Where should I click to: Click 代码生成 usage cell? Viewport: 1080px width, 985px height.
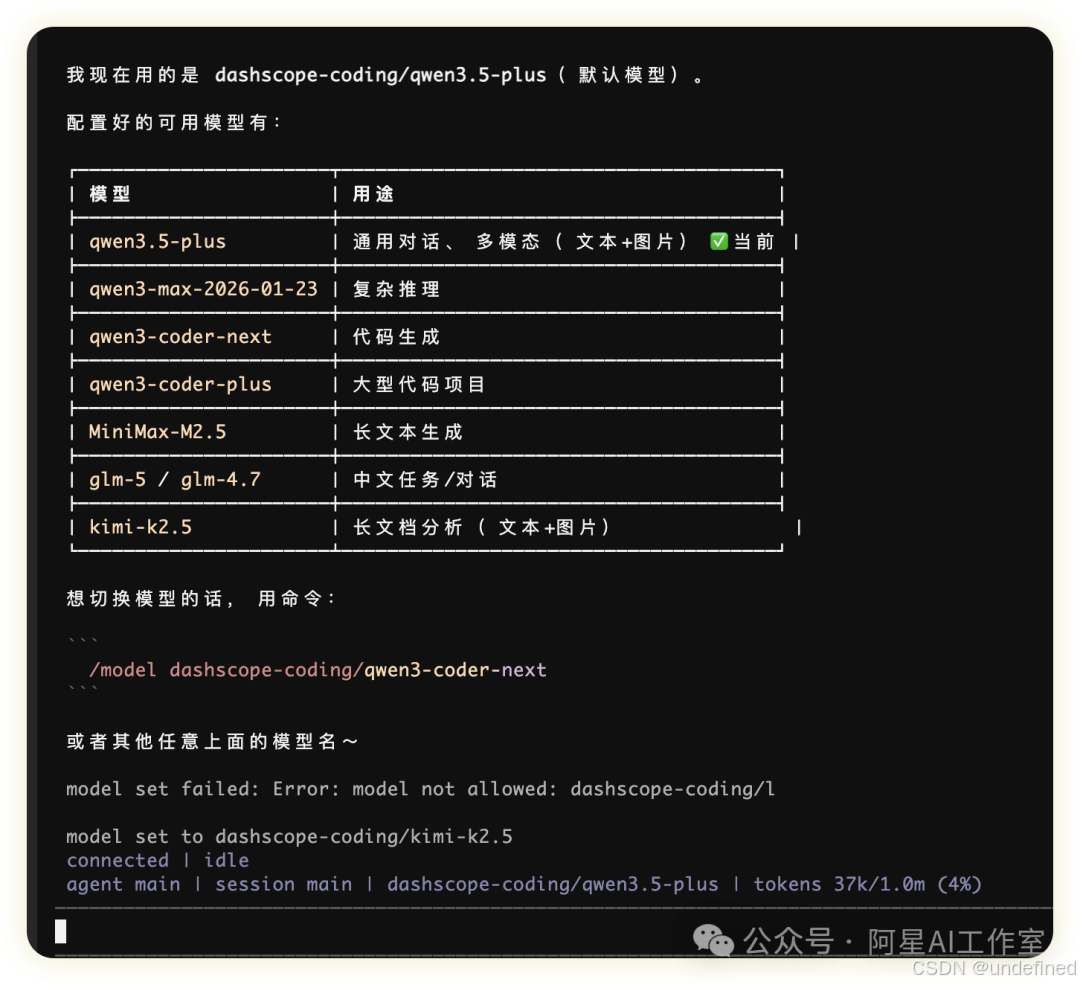pyautogui.click(x=396, y=337)
